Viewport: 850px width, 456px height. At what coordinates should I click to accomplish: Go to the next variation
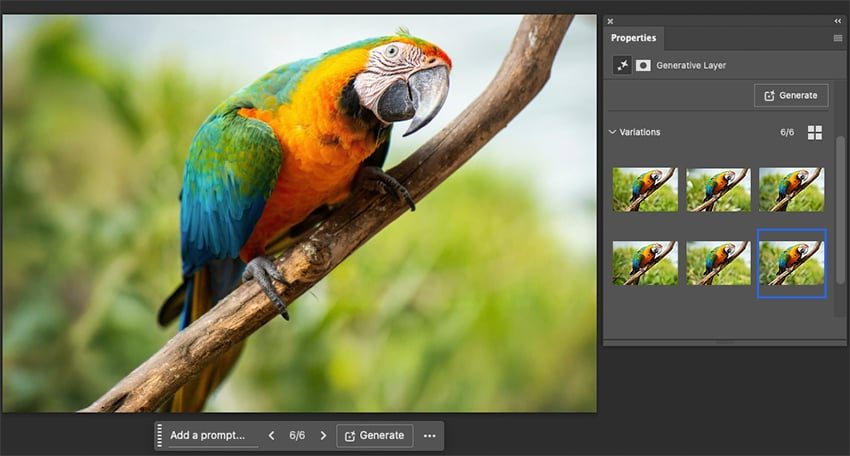click(x=323, y=436)
